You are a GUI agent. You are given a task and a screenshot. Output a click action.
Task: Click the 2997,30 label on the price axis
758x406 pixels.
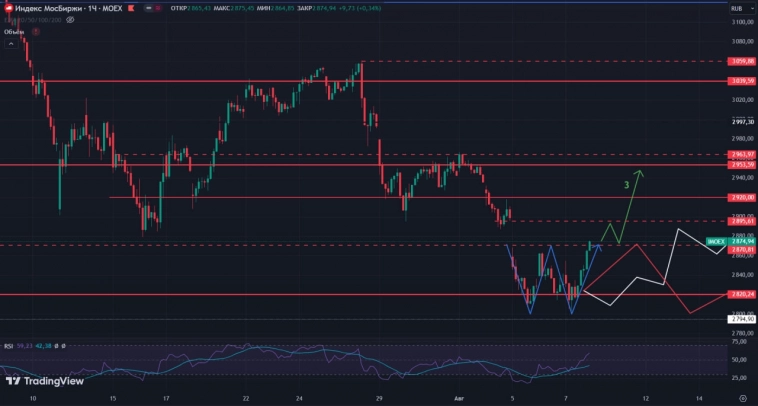[x=743, y=122]
